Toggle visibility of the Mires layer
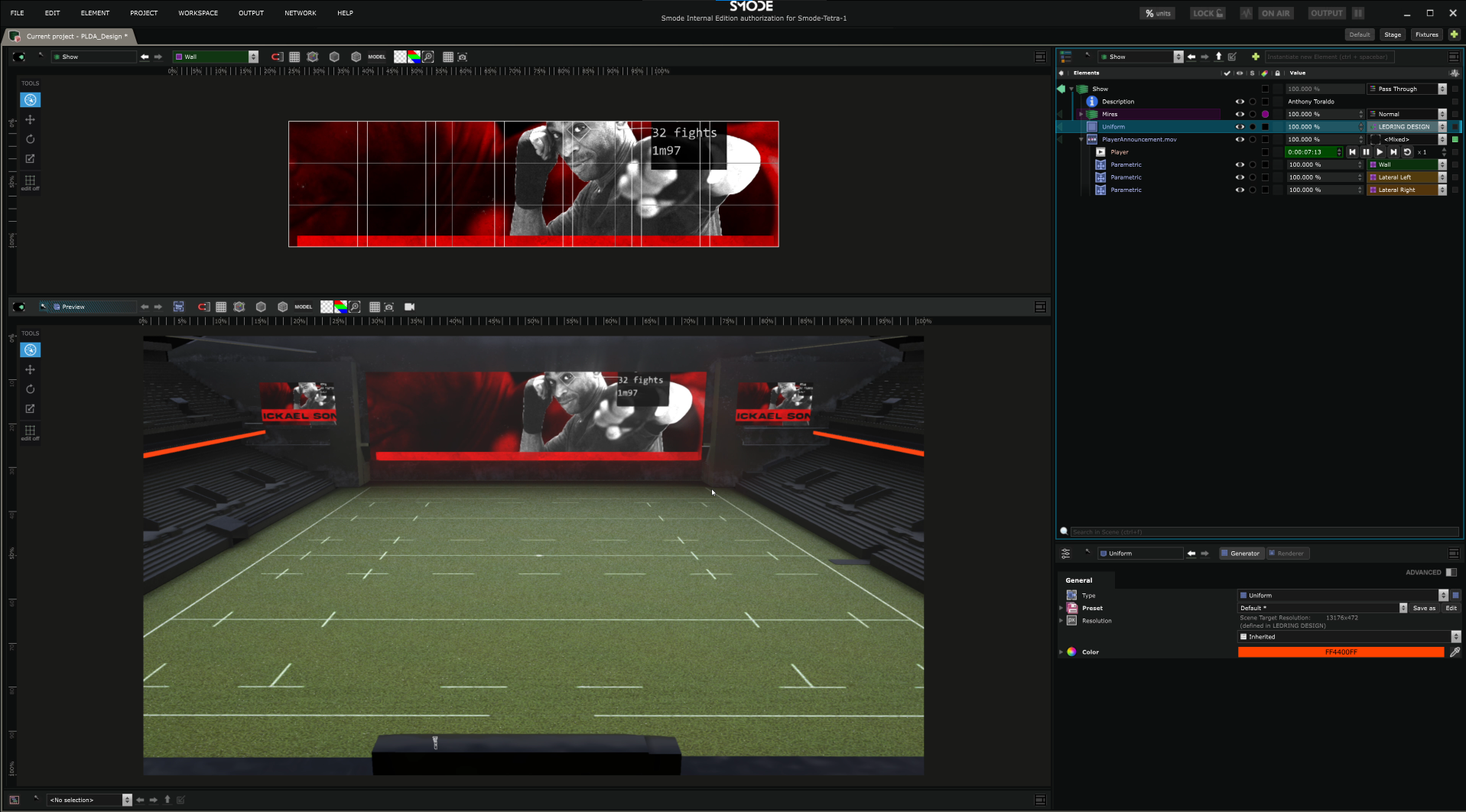This screenshot has height=812, width=1466. click(x=1239, y=115)
